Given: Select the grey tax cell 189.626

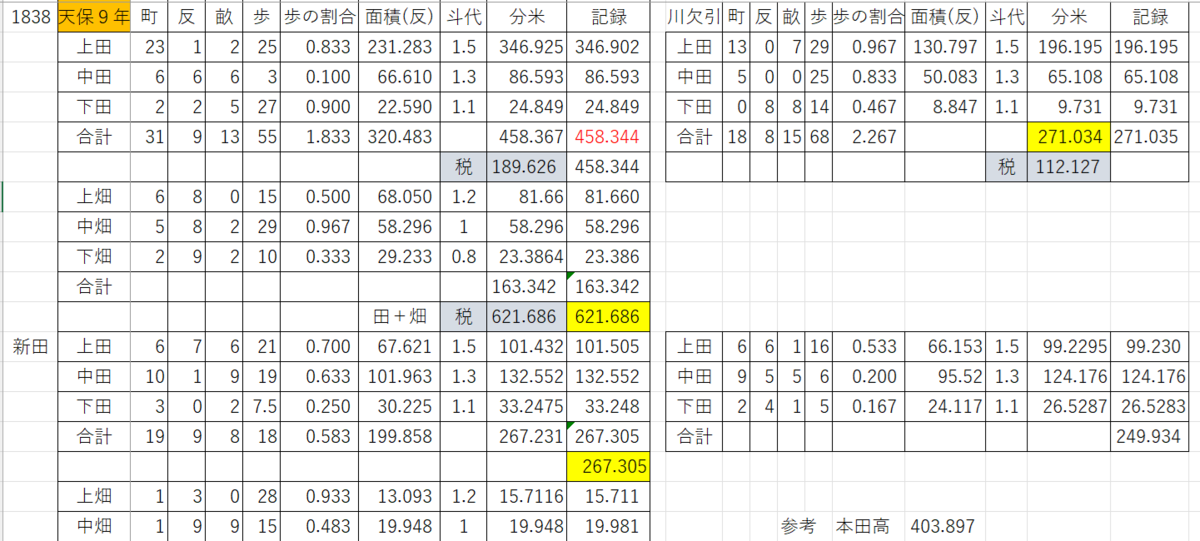Looking at the screenshot, I should [527, 166].
